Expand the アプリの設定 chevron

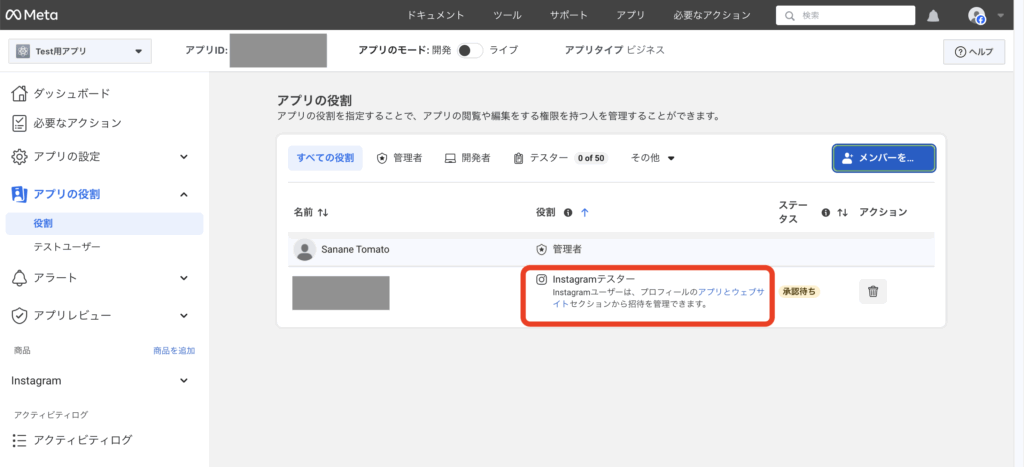point(184,157)
